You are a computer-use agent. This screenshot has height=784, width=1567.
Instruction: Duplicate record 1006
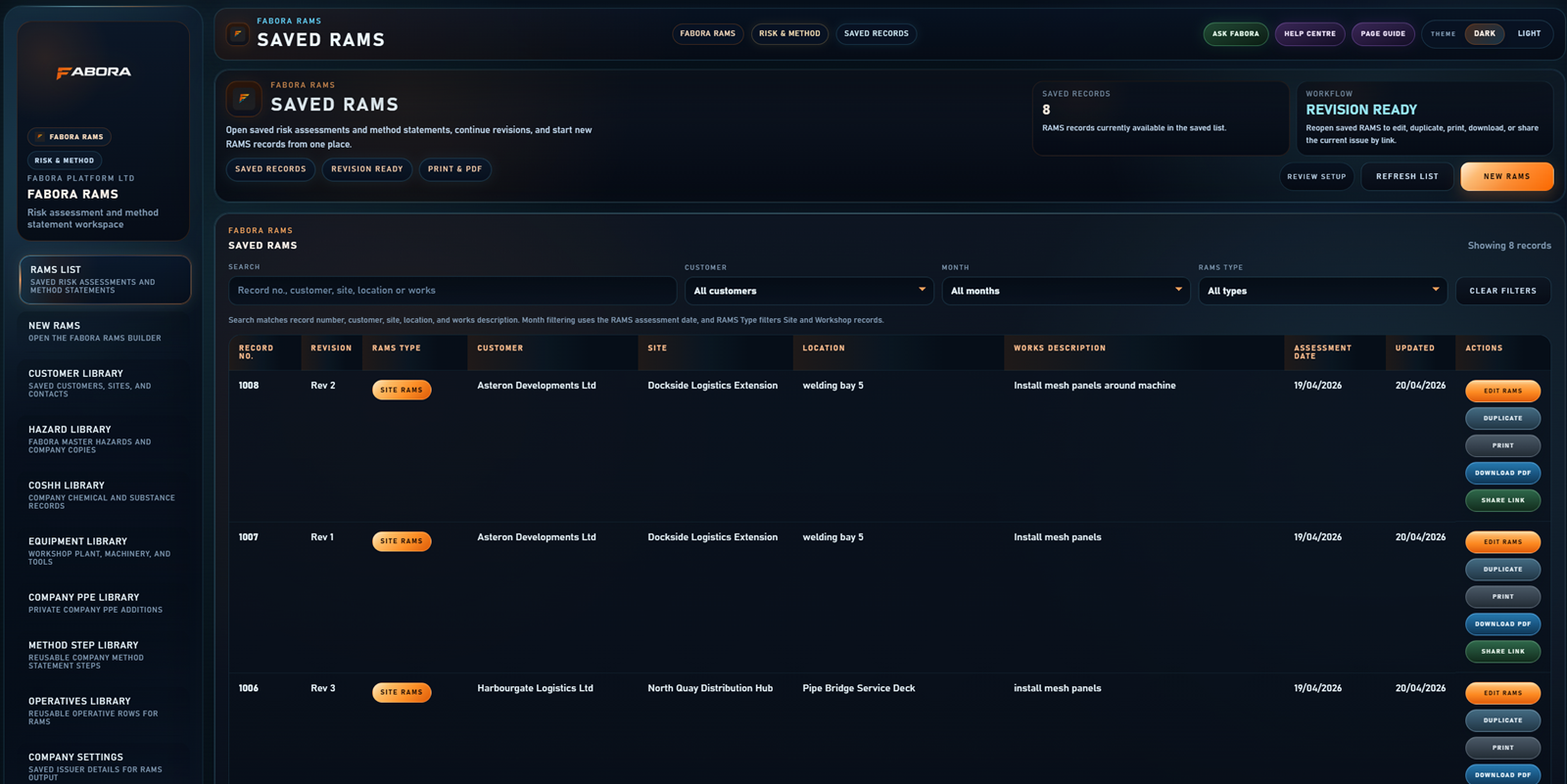1502,720
